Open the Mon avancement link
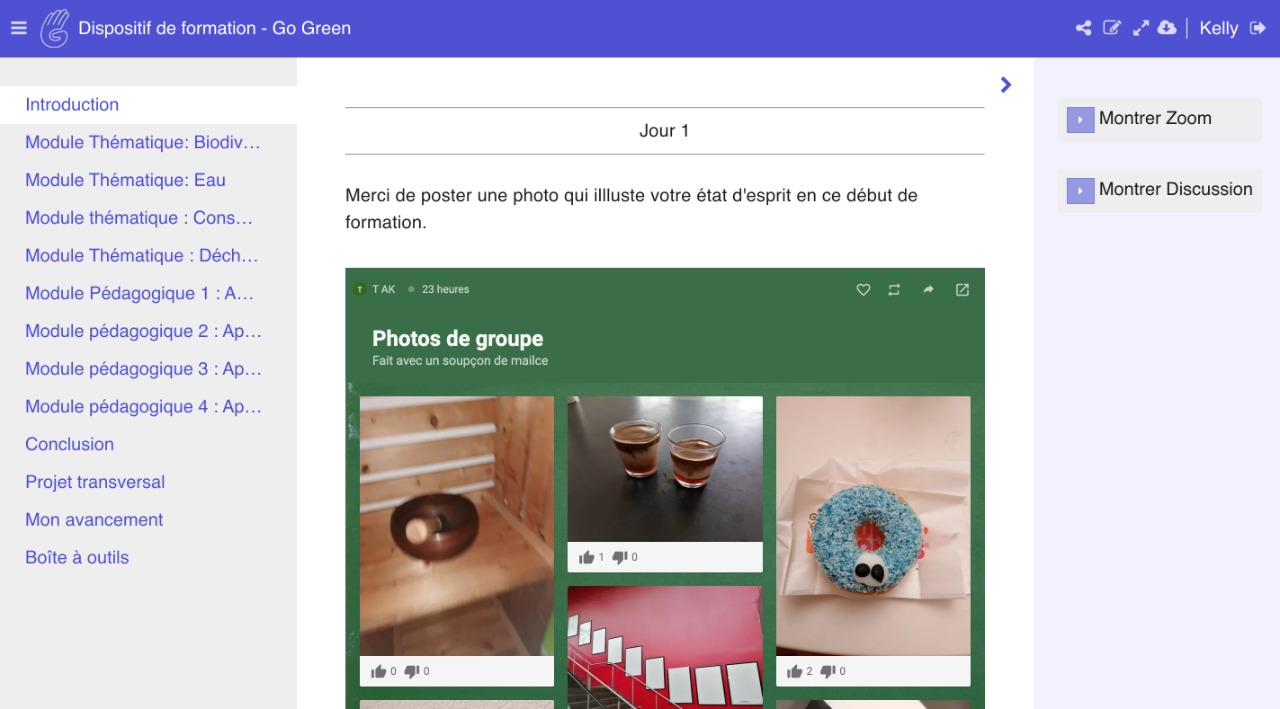Image resolution: width=1280 pixels, height=709 pixels. (94, 520)
